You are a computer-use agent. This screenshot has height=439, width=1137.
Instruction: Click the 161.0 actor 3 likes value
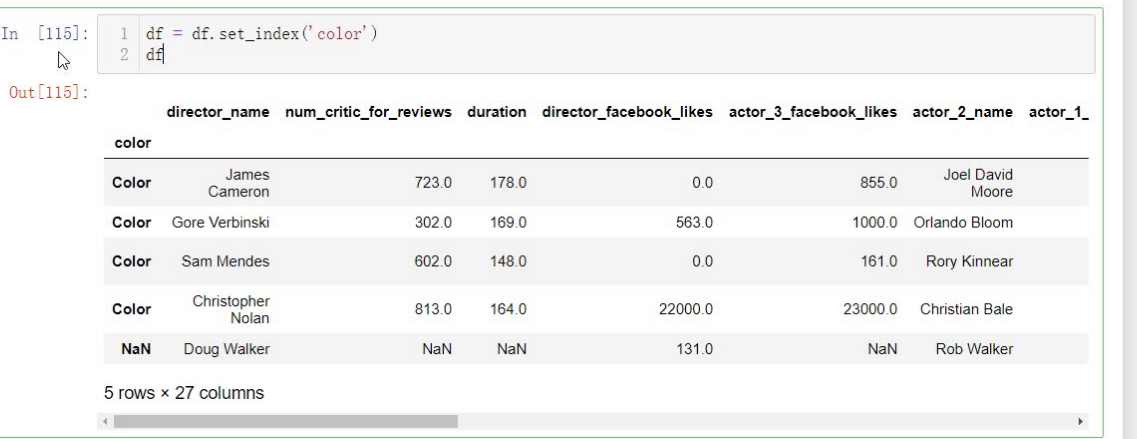pos(878,261)
